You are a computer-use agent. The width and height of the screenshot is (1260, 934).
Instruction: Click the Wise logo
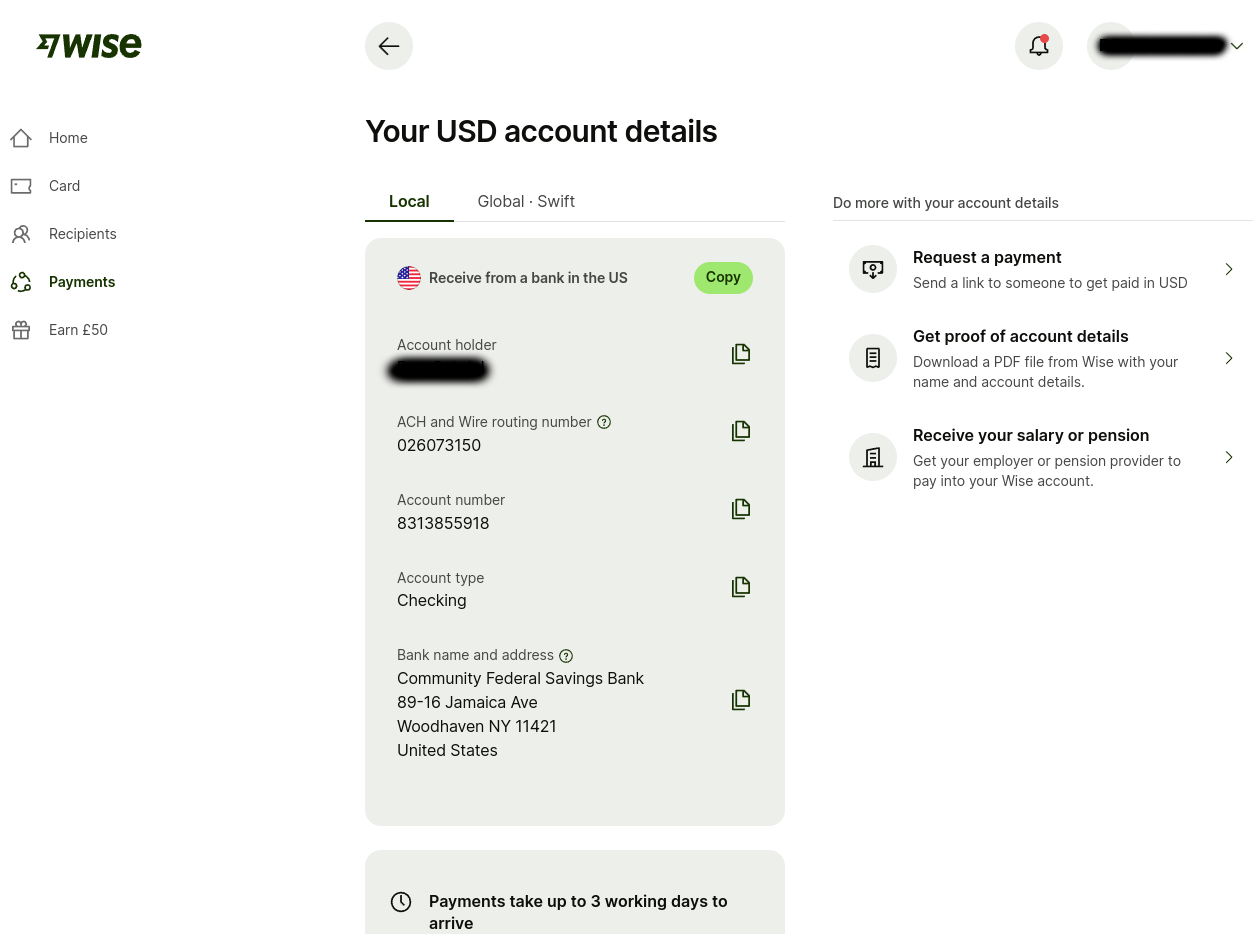(88, 45)
